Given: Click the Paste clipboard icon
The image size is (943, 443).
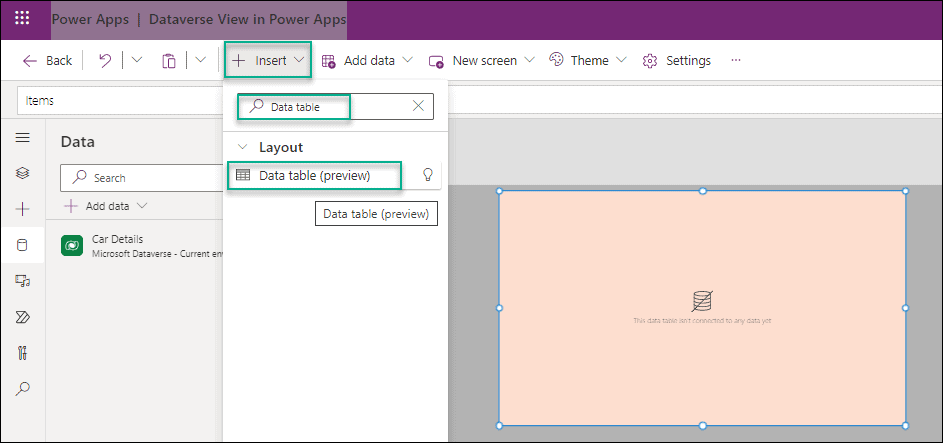Looking at the screenshot, I should pos(169,61).
